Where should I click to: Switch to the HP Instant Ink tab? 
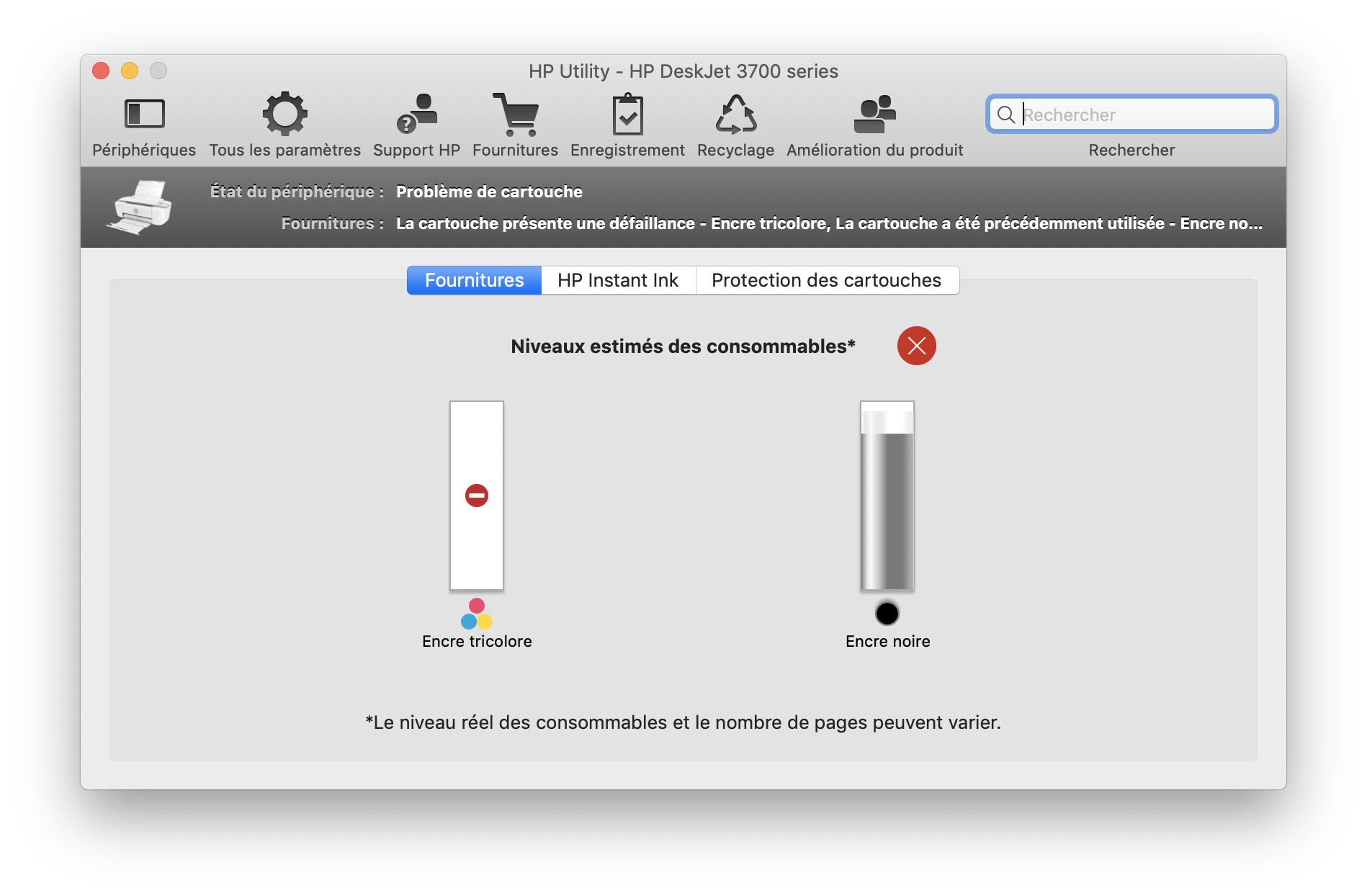618,280
